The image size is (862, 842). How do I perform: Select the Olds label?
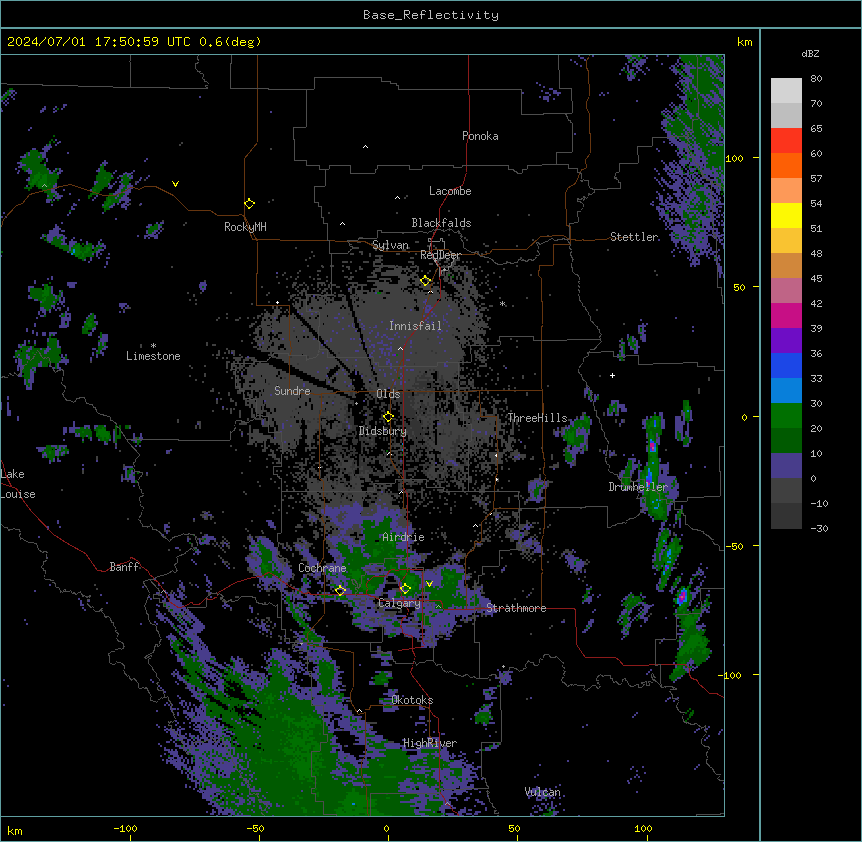[x=388, y=394]
